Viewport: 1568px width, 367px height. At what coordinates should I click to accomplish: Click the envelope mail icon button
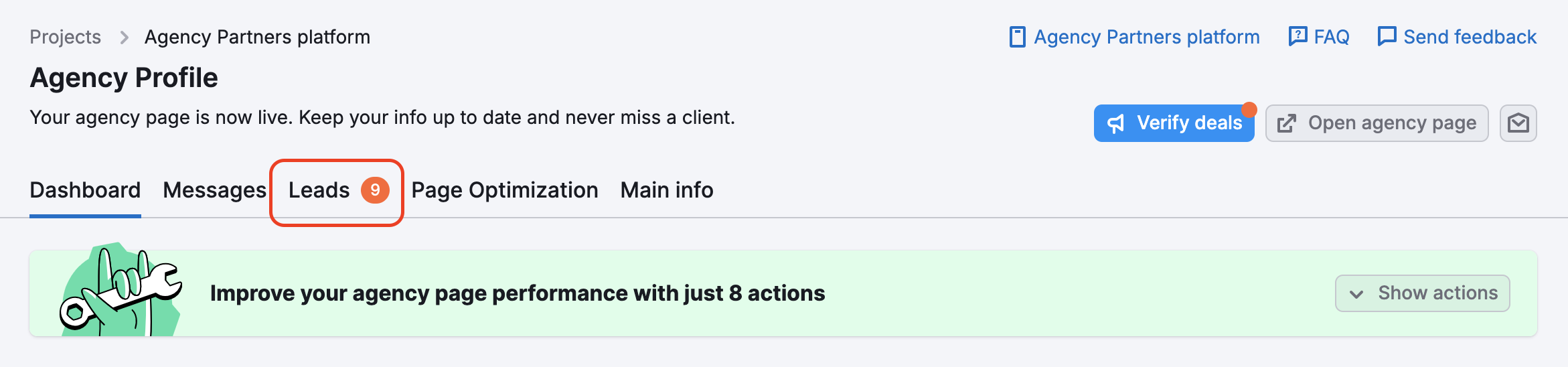click(x=1518, y=123)
